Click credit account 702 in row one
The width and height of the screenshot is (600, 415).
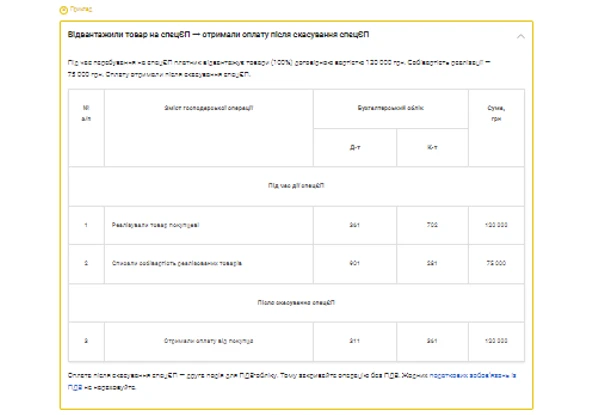tap(432, 225)
